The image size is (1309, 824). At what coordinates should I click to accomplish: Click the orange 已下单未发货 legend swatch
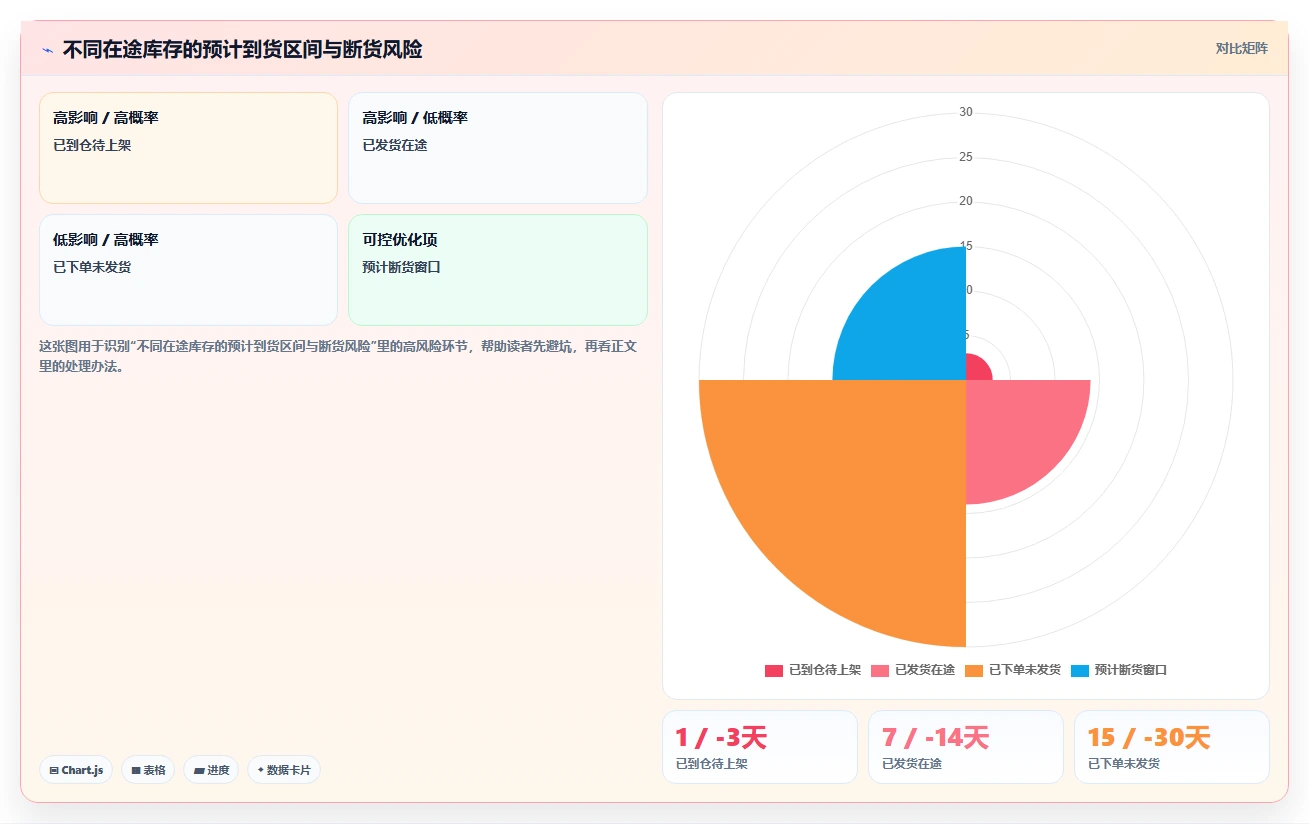pyautogui.click(x=974, y=670)
